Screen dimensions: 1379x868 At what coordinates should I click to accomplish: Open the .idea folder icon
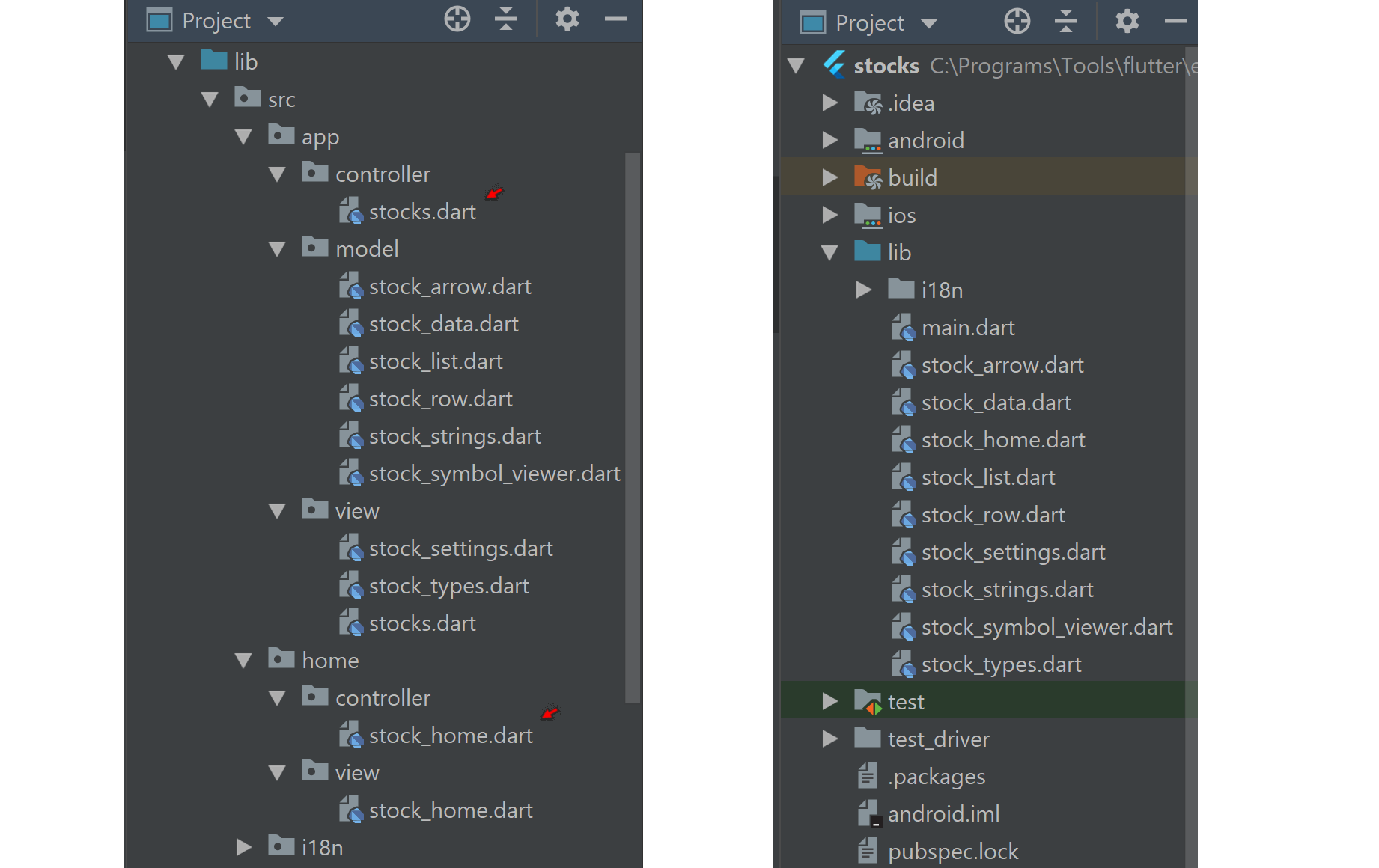click(868, 103)
